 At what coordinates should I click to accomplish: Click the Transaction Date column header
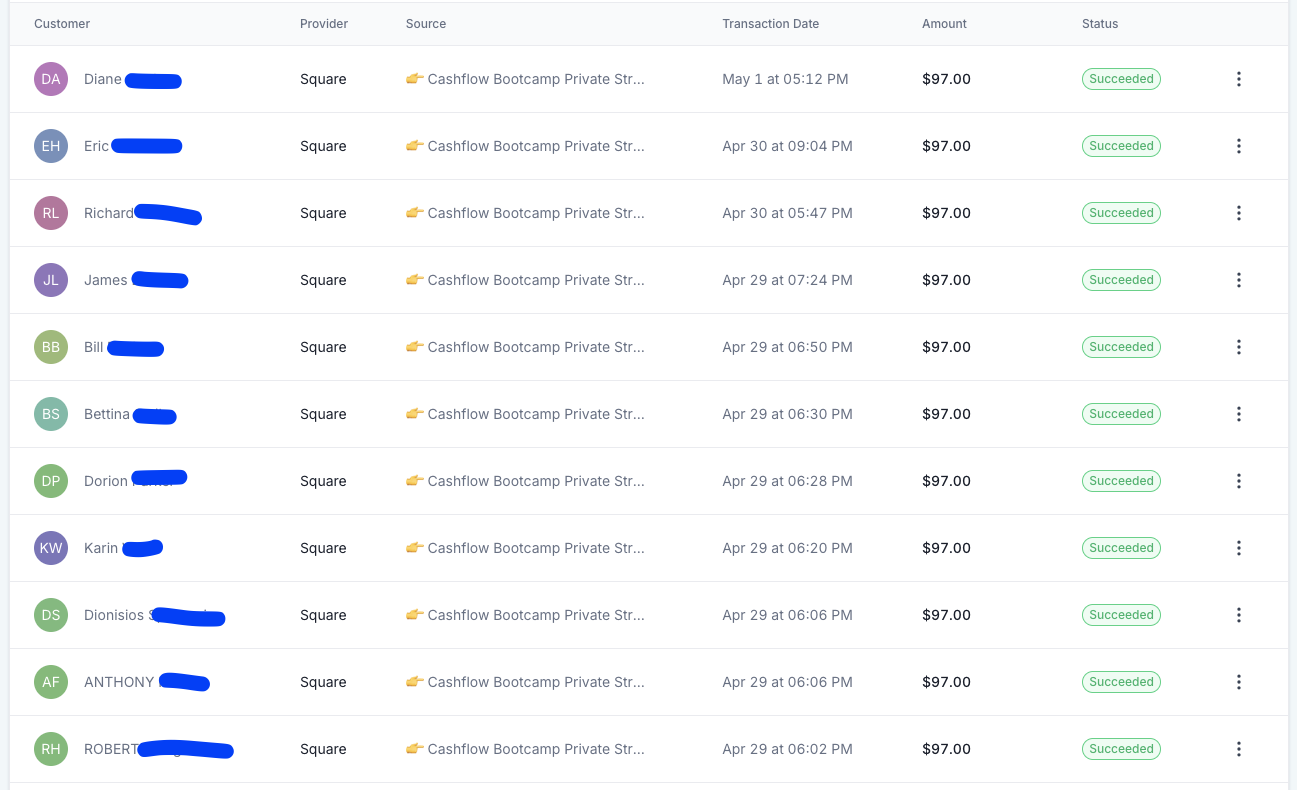[x=771, y=24]
